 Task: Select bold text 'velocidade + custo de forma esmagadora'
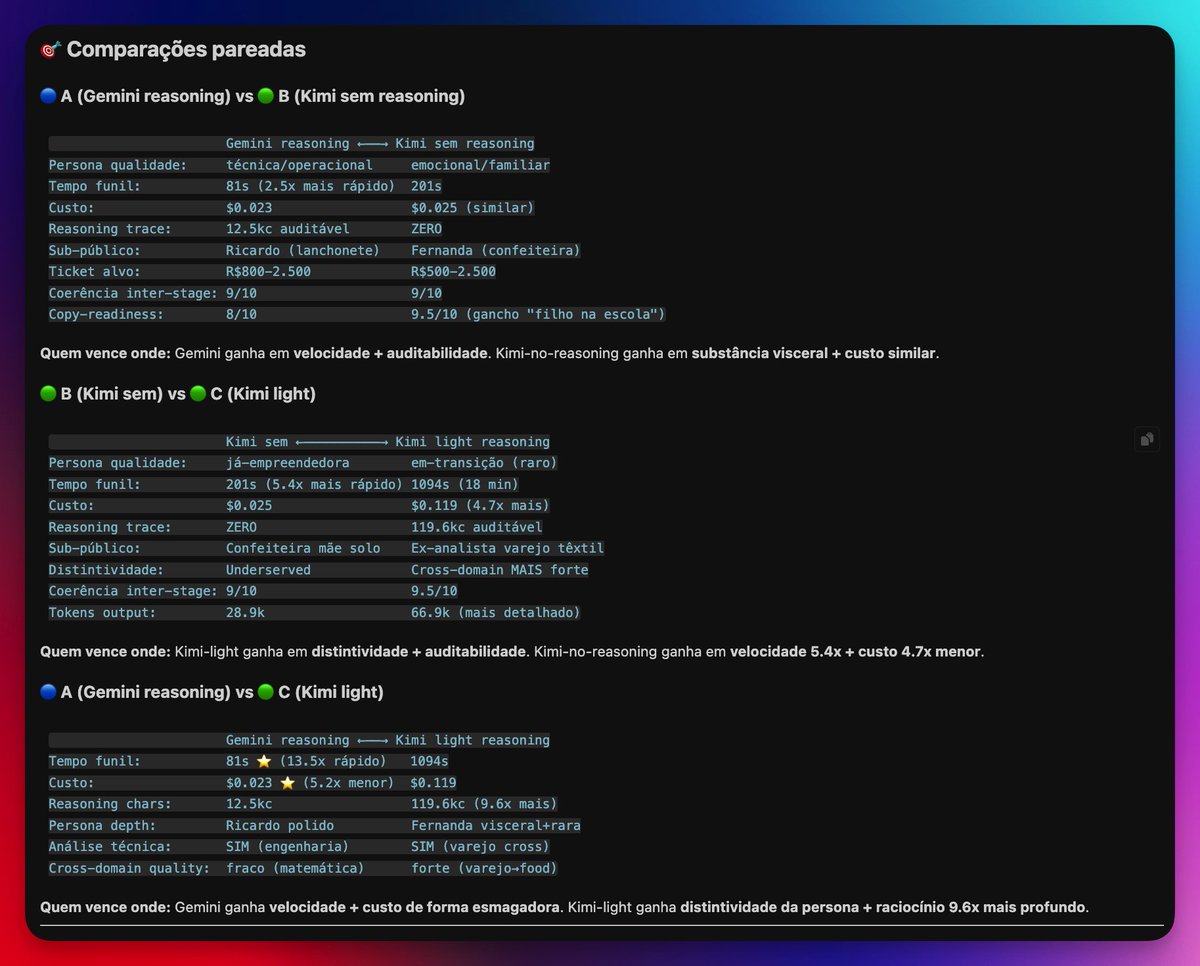click(414, 908)
